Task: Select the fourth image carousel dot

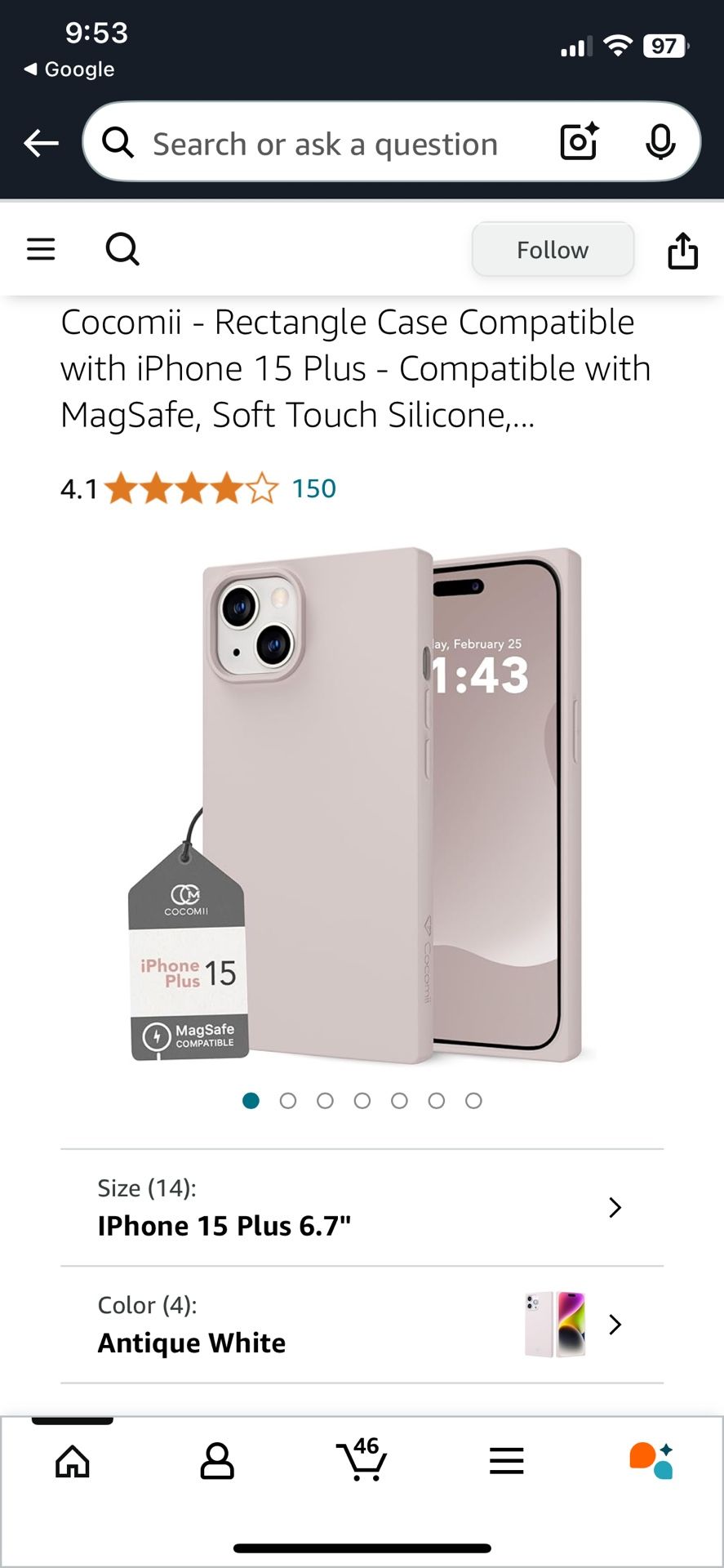Action: point(362,1101)
